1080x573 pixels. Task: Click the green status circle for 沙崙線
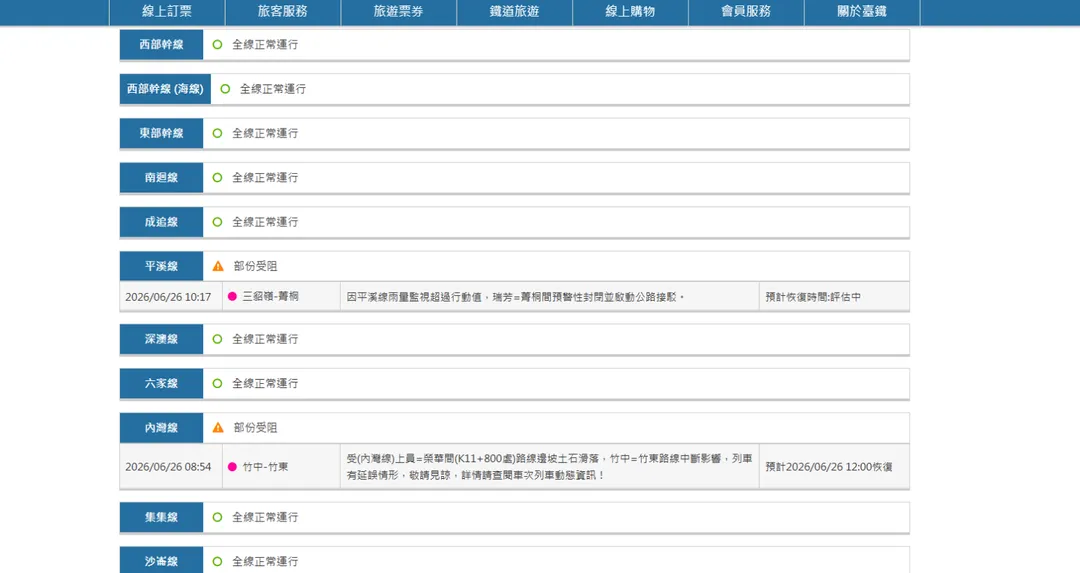pyautogui.click(x=218, y=562)
